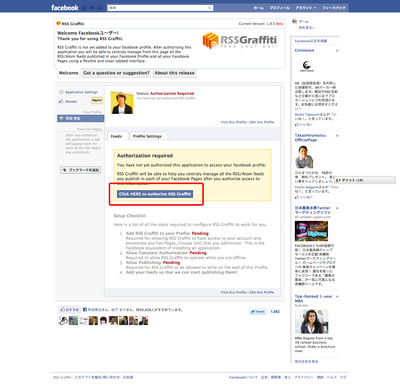Select the highlighted profile item in sidebar
The image size is (400, 391).
click(x=81, y=118)
